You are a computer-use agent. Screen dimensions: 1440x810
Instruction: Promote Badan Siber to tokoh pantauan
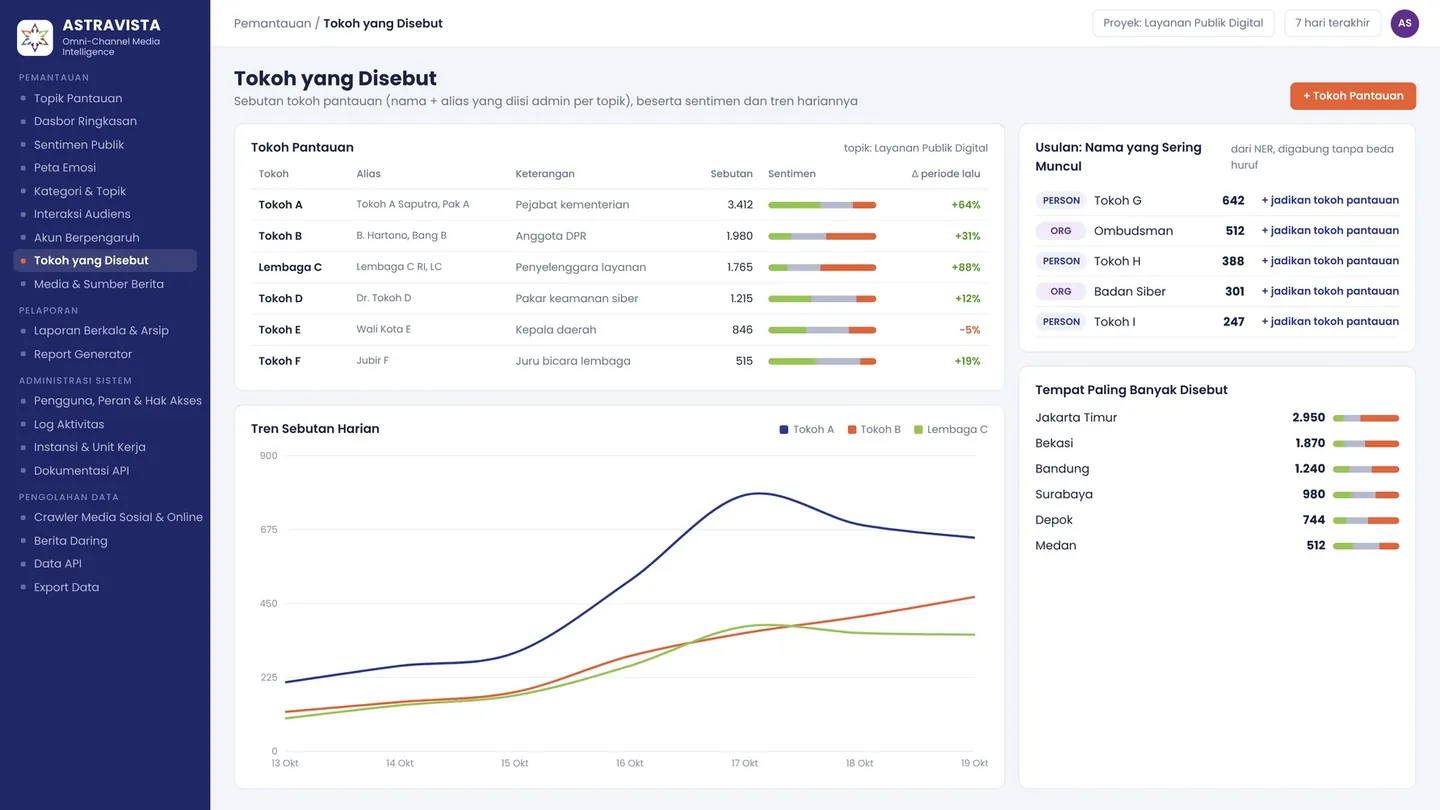tap(1330, 291)
